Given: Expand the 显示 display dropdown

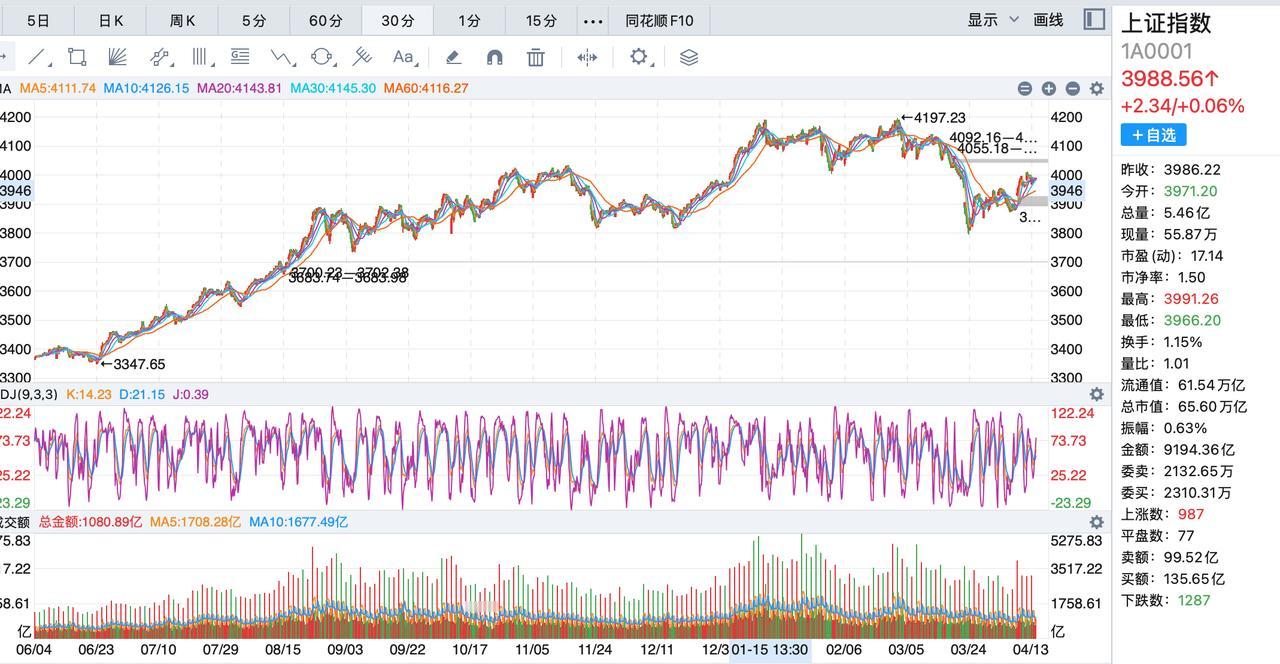Looking at the screenshot, I should pyautogui.click(x=993, y=20).
